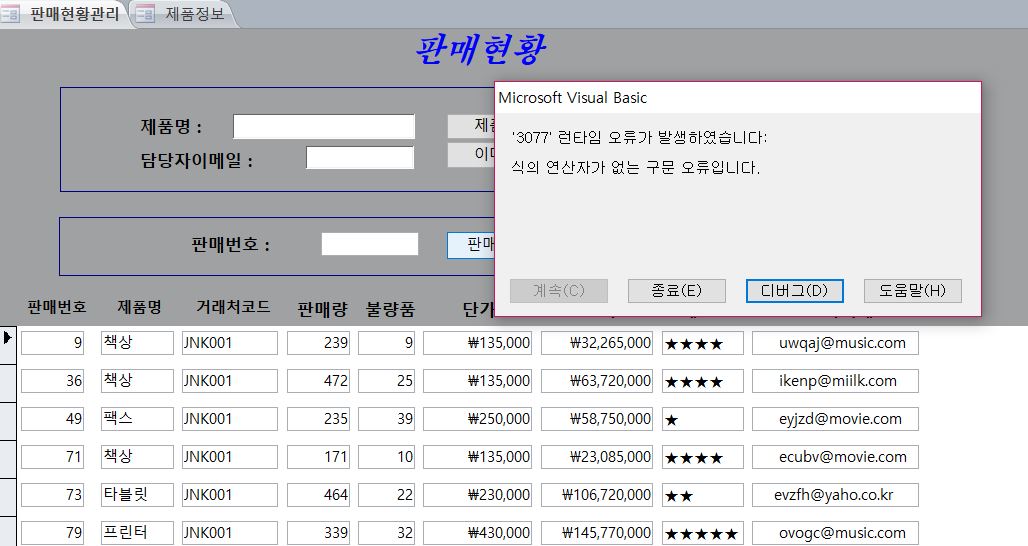
Task: Select the 제품명 cell containing 팩스
Action: pyautogui.click(x=137, y=419)
